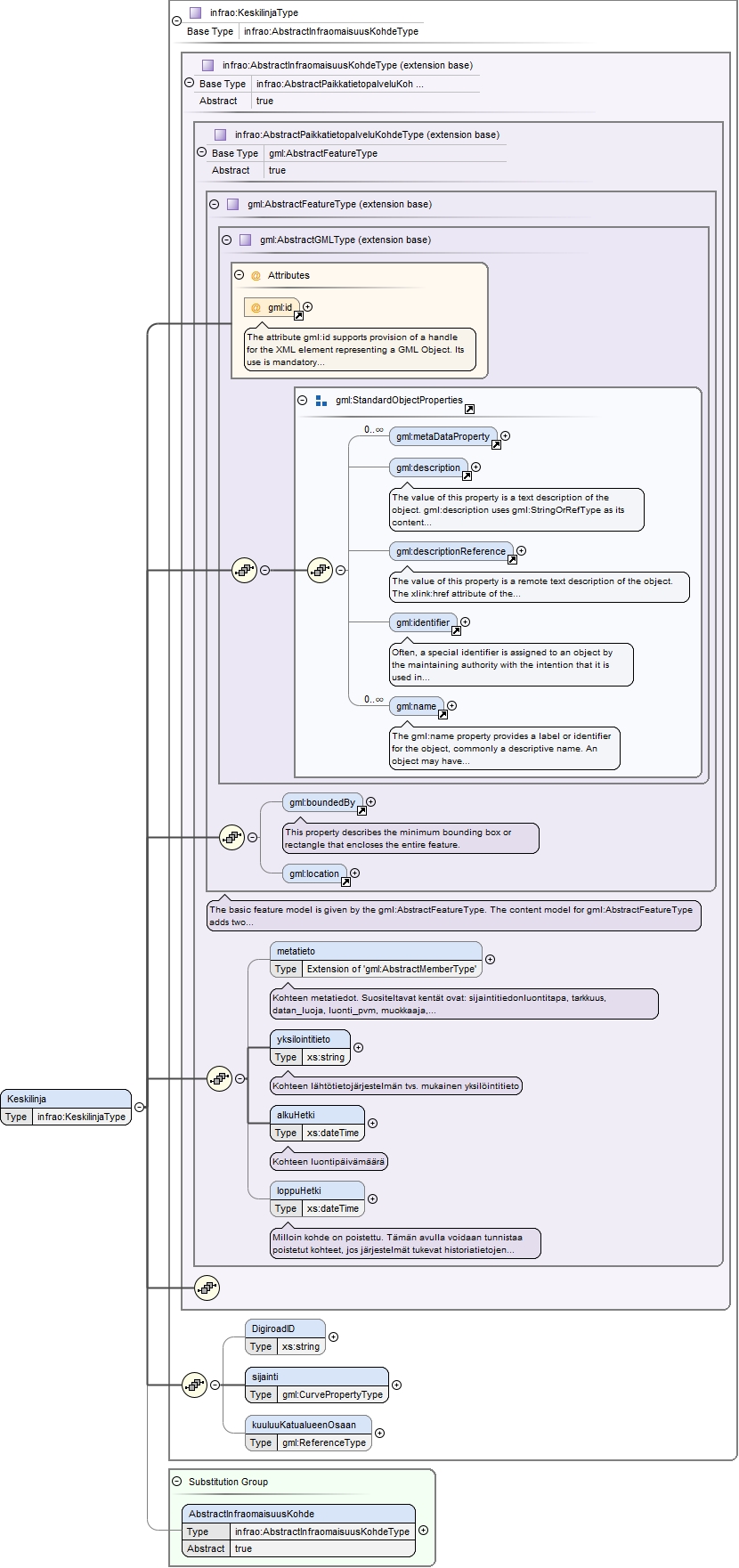Image resolution: width=739 pixels, height=1568 pixels.
Task: Click the infrao:KeskilinjaType type icon
Action: point(195,12)
